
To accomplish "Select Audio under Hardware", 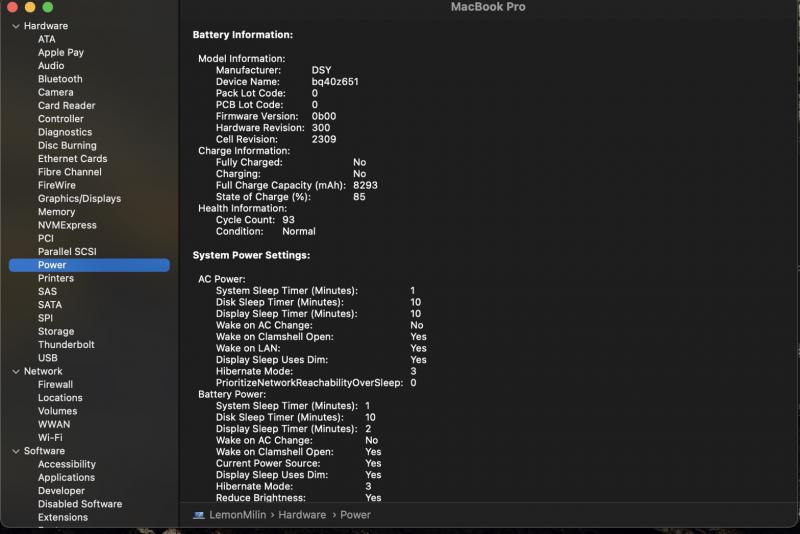I will click(51, 66).
